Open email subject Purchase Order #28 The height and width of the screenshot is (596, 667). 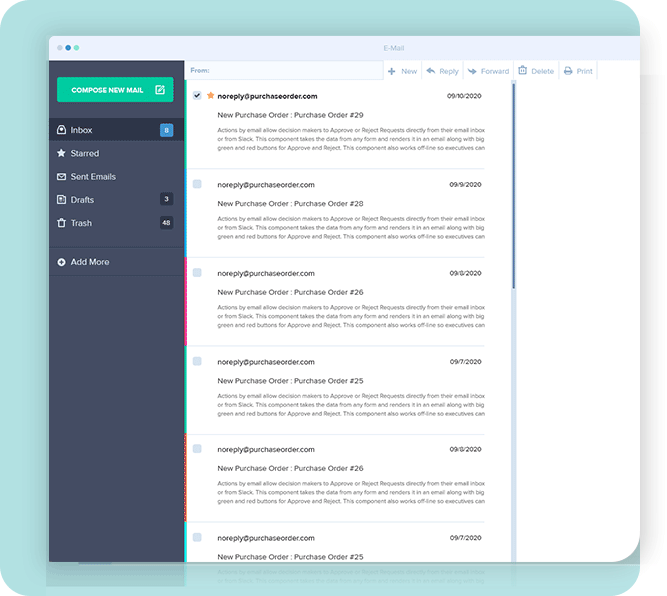(x=290, y=203)
